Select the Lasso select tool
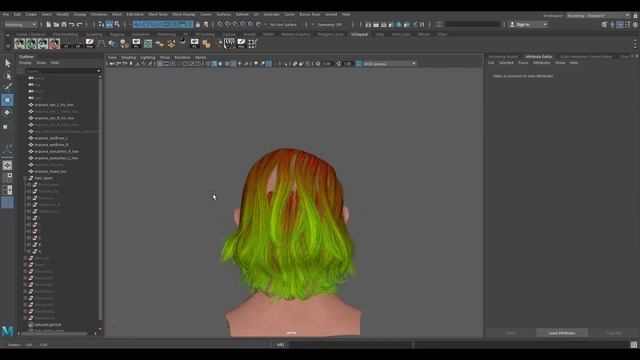The width and height of the screenshot is (640, 360). coord(7,76)
